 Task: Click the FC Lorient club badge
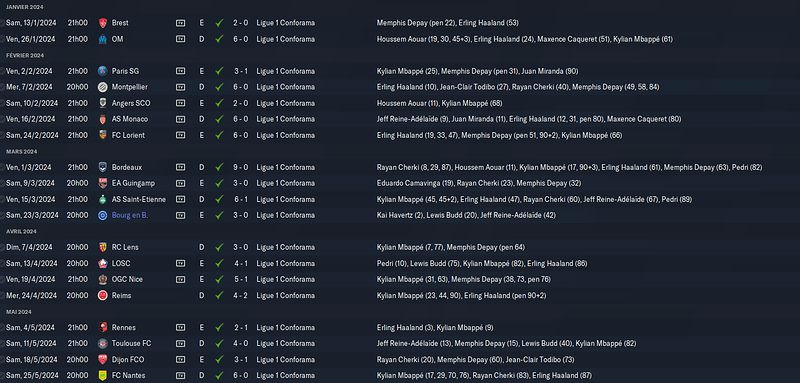[x=103, y=136]
